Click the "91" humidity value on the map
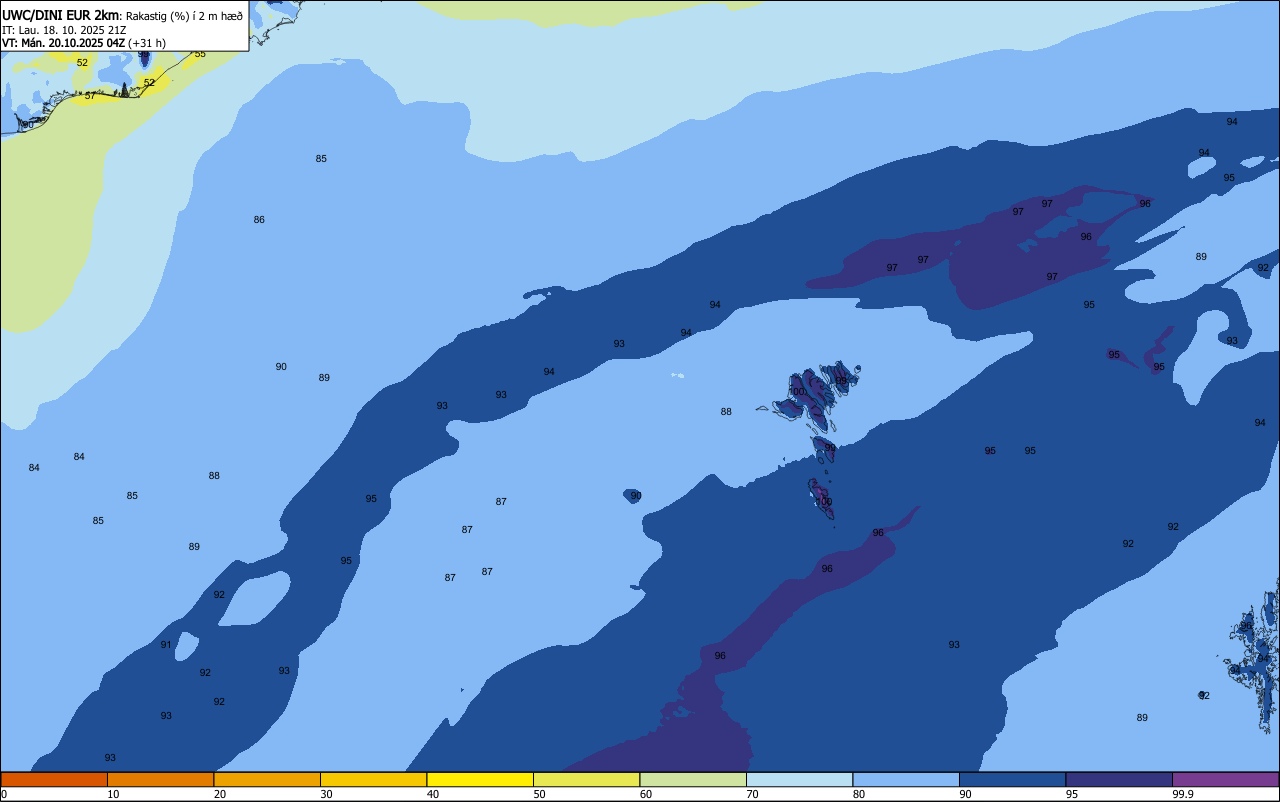This screenshot has width=1280, height=802. click(x=166, y=644)
